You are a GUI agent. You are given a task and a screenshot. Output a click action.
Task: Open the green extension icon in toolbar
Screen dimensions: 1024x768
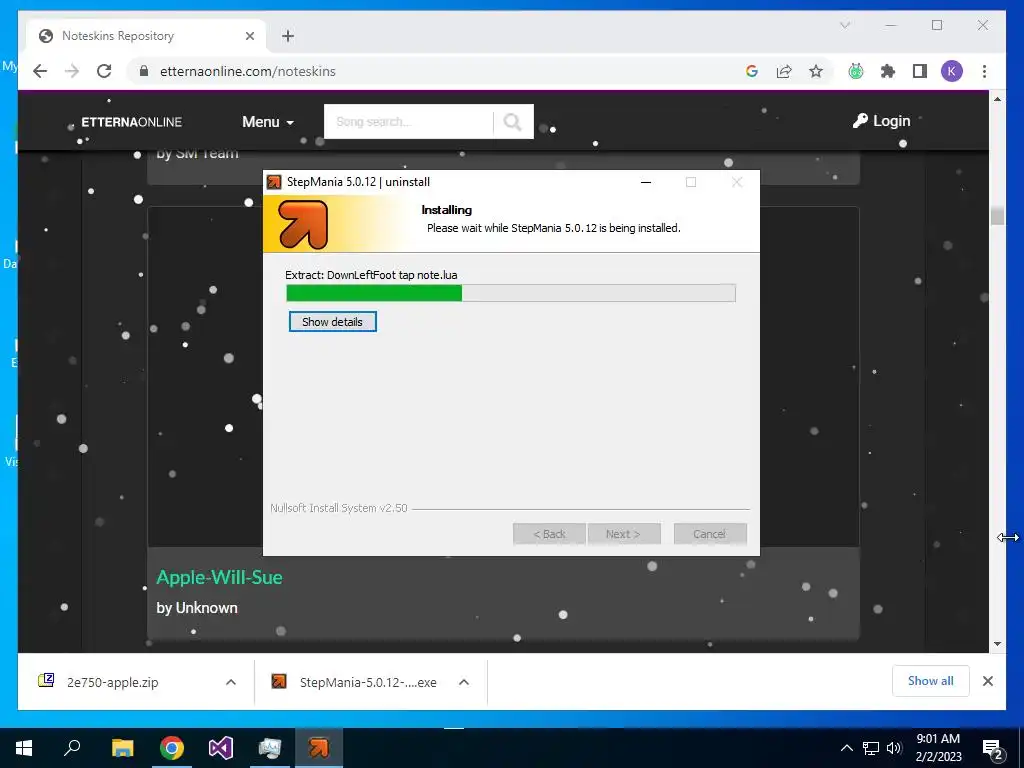pos(856,71)
